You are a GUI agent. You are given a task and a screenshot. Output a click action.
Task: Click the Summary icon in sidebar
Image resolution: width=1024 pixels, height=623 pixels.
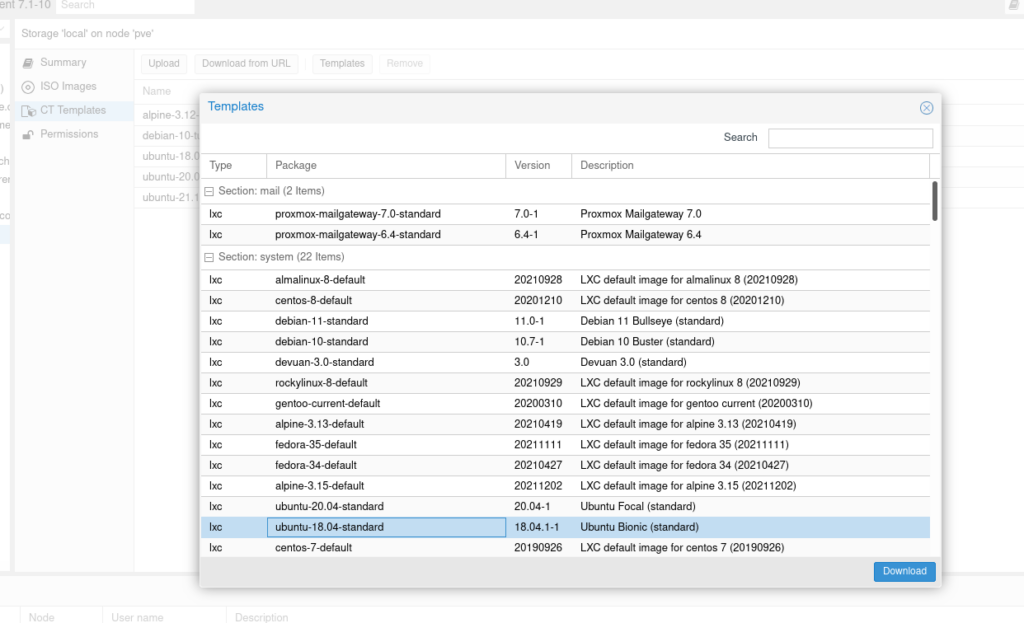pos(27,63)
